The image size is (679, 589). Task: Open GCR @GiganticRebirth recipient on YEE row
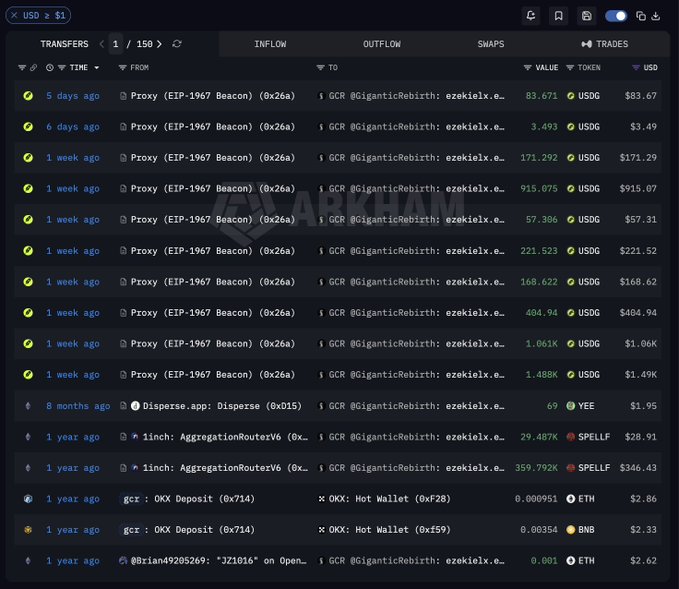(417, 406)
